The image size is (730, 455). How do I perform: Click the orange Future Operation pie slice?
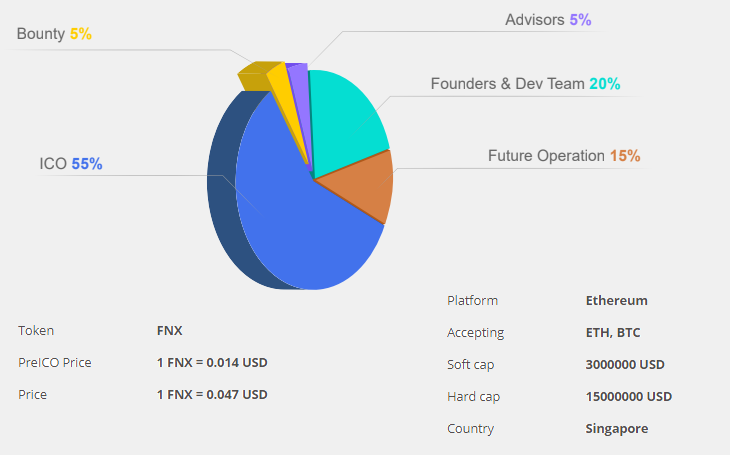pos(365,187)
